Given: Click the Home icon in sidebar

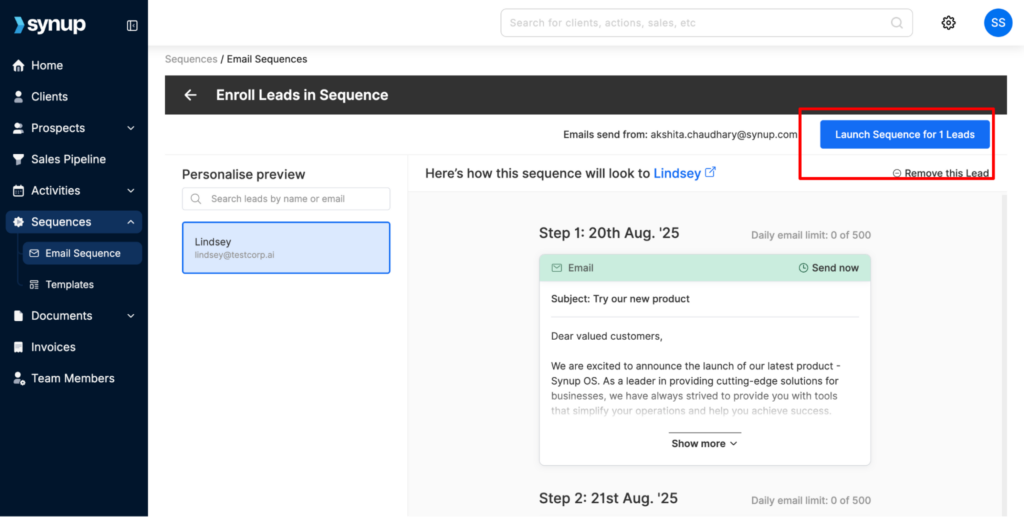Looking at the screenshot, I should click(x=18, y=66).
